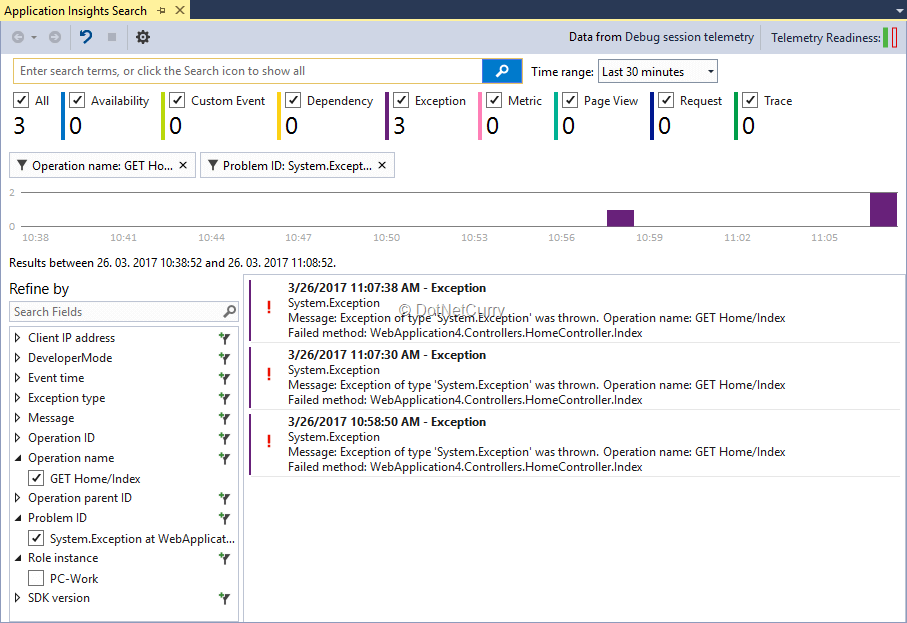Expand the Operation parent ID node

click(x=17, y=497)
